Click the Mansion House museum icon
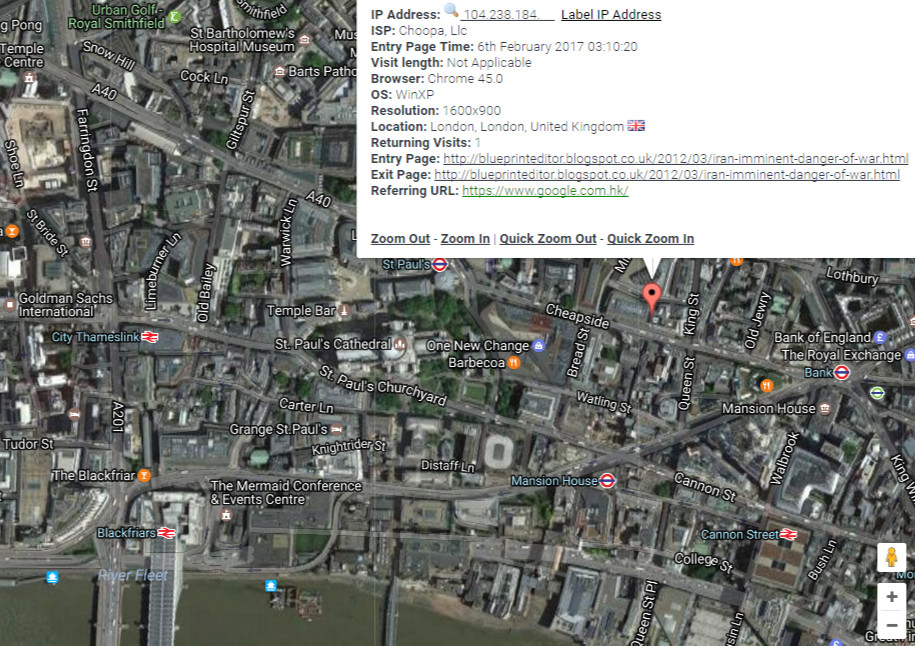 tap(825, 408)
